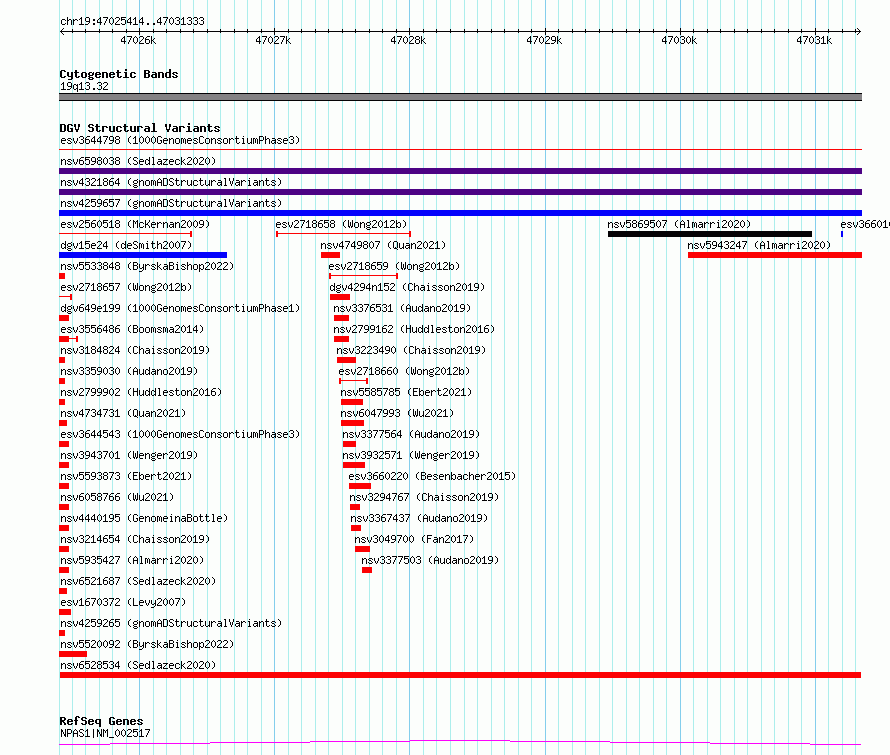Click the nsv5869507 Almarri2020 black bar
This screenshot has height=755, width=890.
(710, 234)
